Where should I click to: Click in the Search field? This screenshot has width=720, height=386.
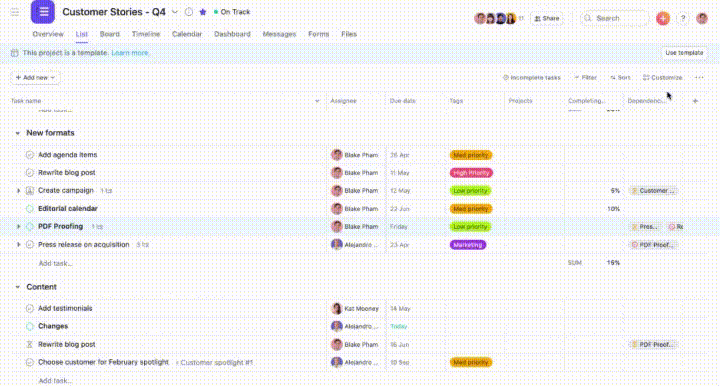[x=615, y=18]
